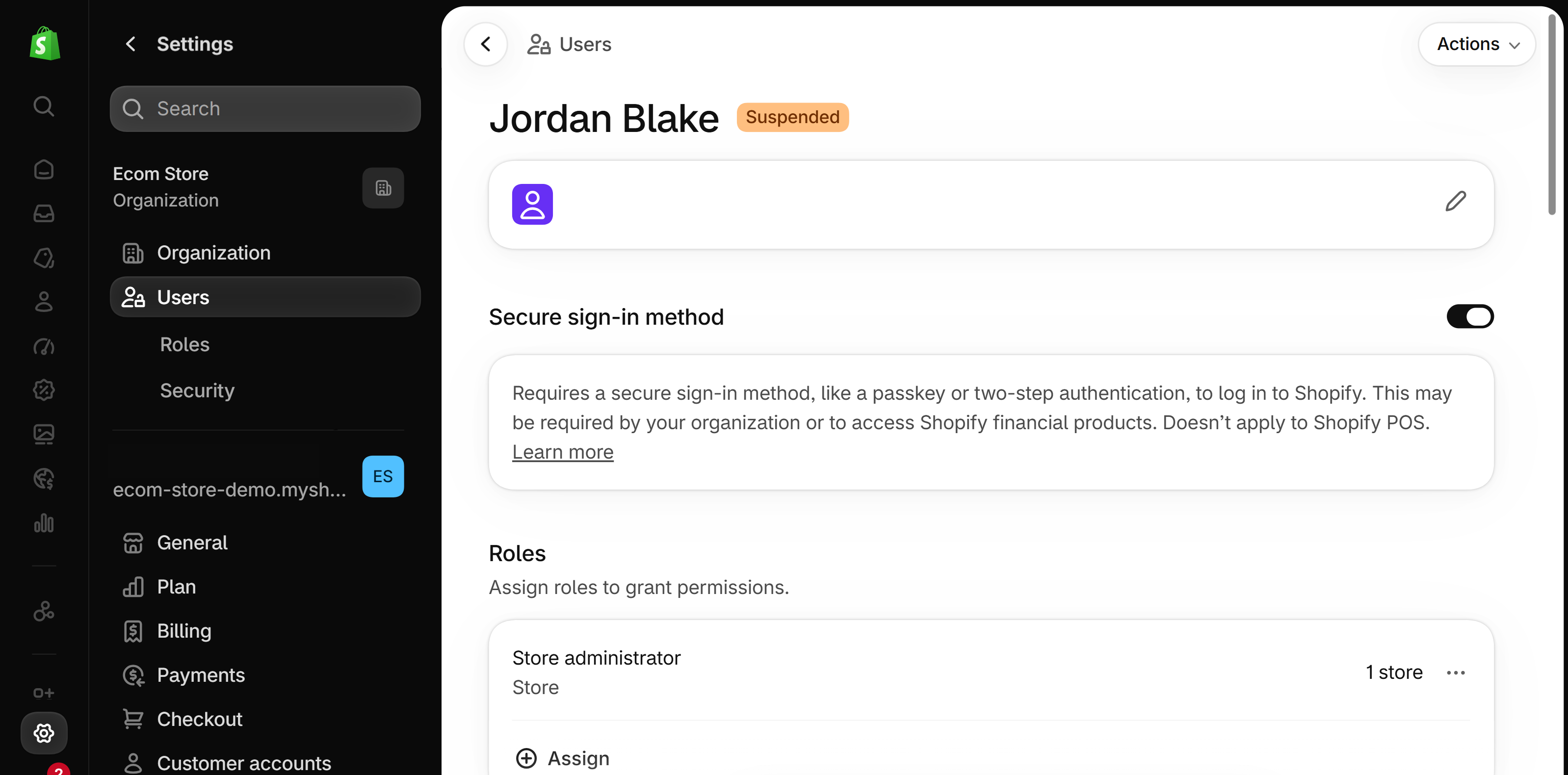Open the apps cluster icon in left rail

tap(44, 611)
